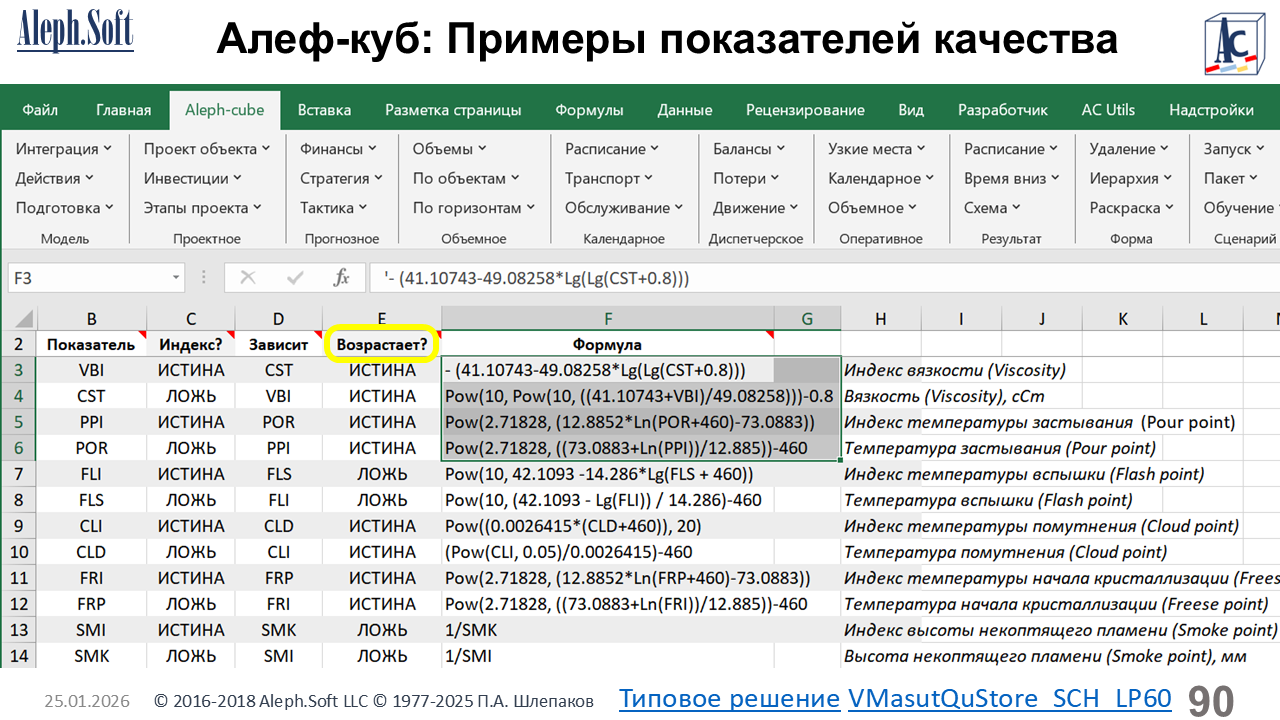Click the highlighted Возрастает? header cell
1280x720 pixels.
tap(382, 345)
